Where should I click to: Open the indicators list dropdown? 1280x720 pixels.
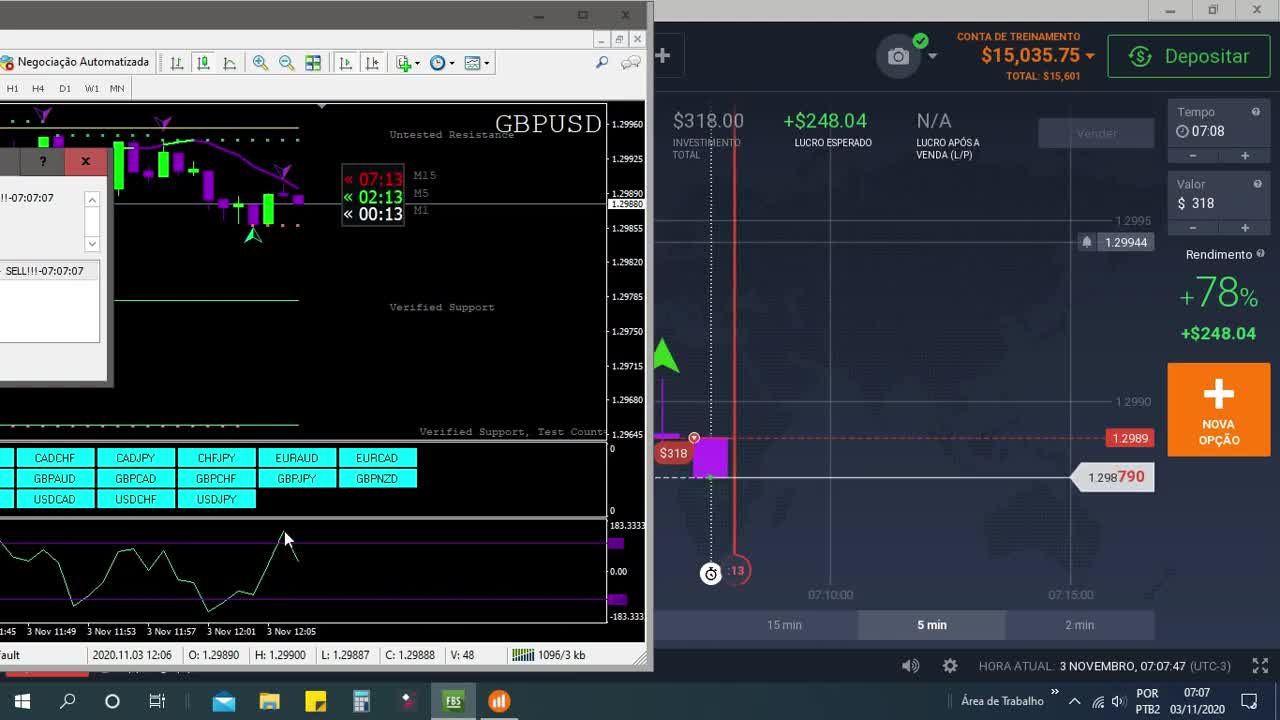(408, 62)
